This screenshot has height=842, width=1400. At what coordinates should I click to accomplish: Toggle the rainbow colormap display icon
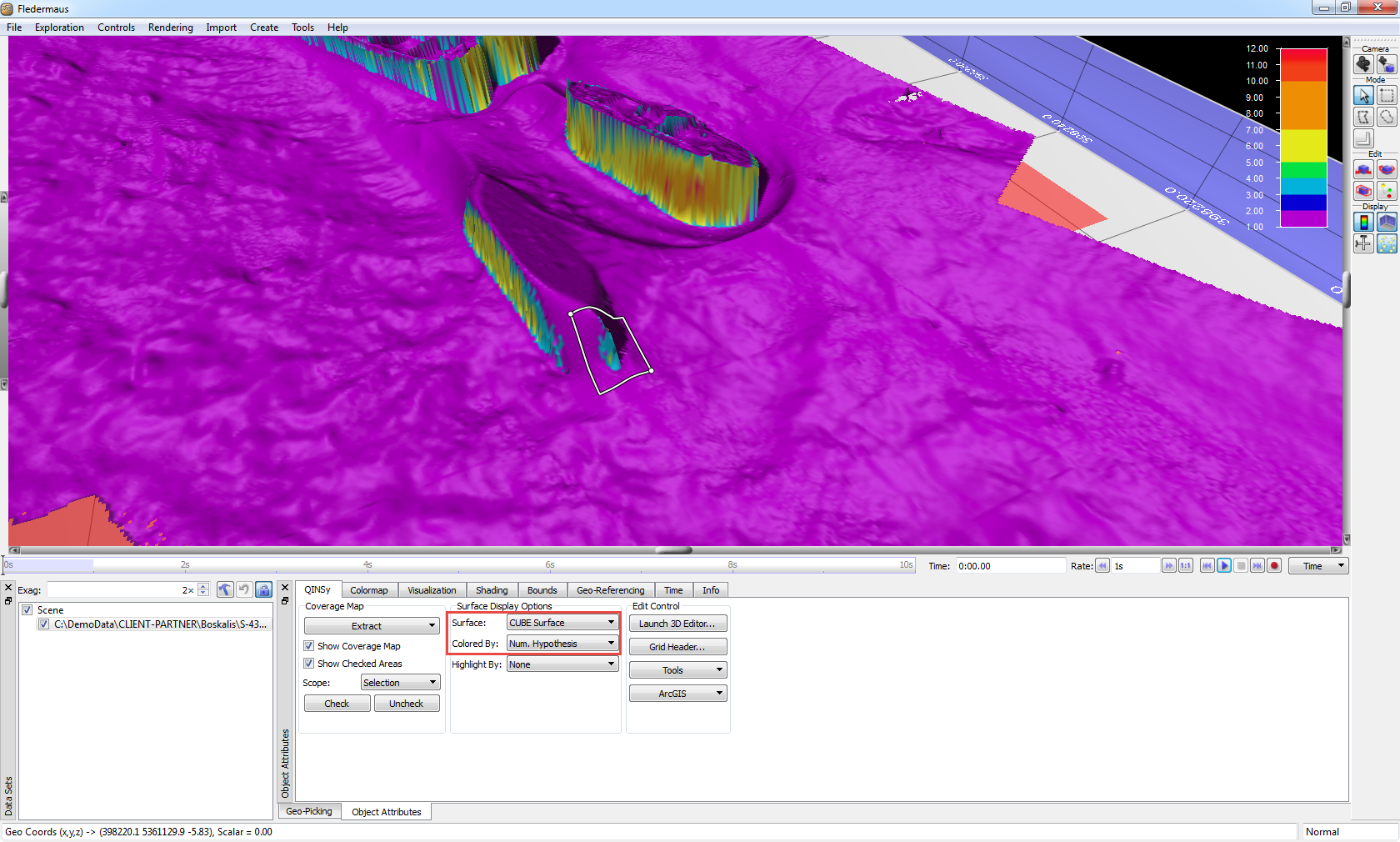[x=1363, y=222]
